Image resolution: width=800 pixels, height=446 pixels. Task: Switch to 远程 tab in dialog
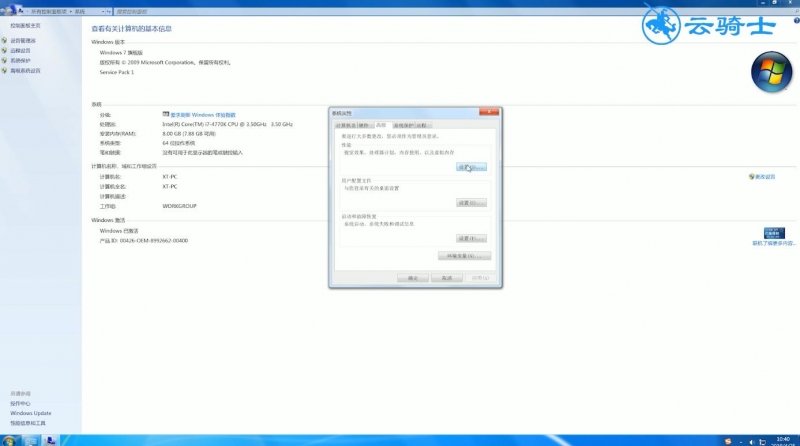point(421,126)
